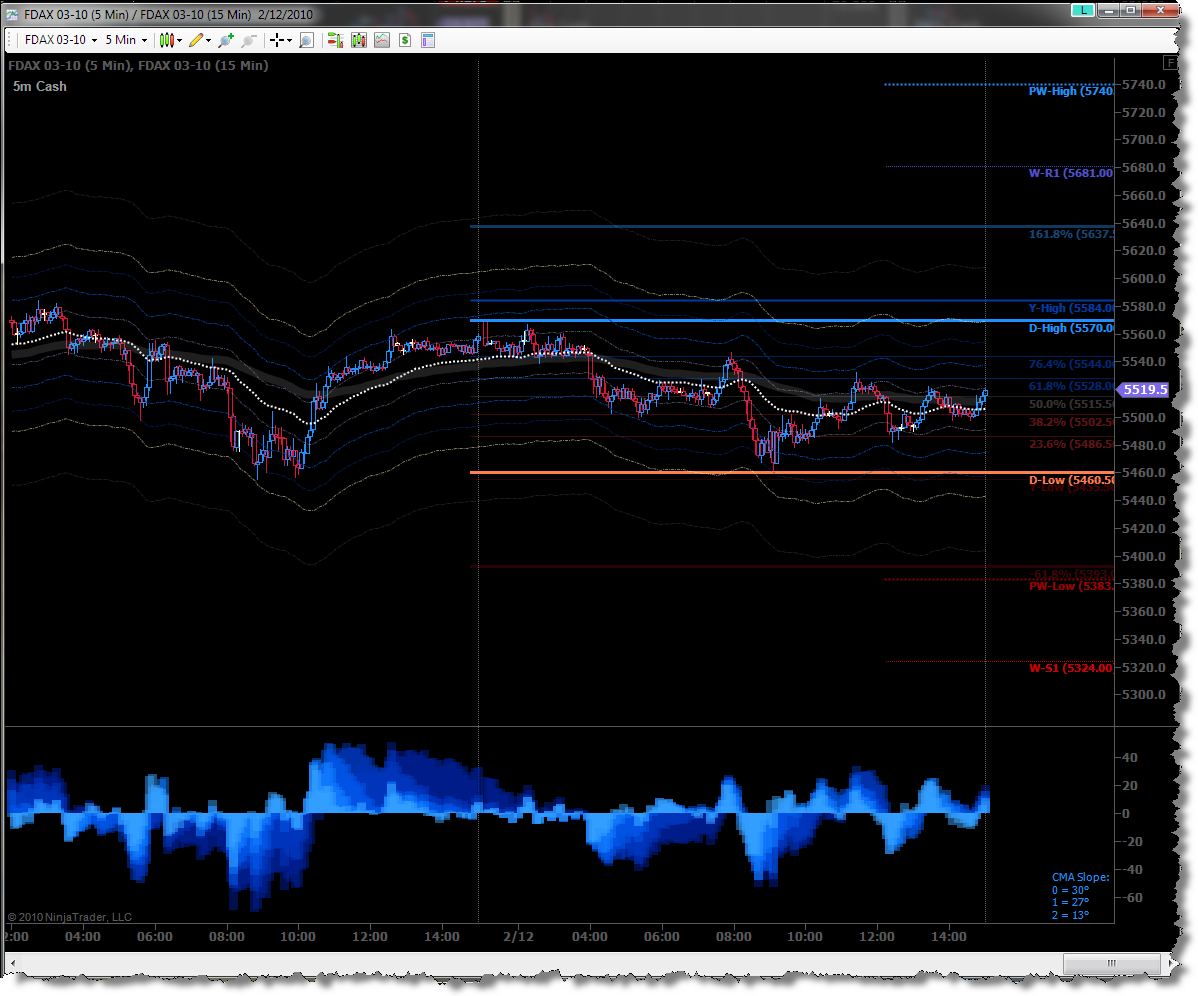Open the FDAX 03-10 instrument dropdown
Viewport: 1198px width, 996px height.
[x=61, y=40]
